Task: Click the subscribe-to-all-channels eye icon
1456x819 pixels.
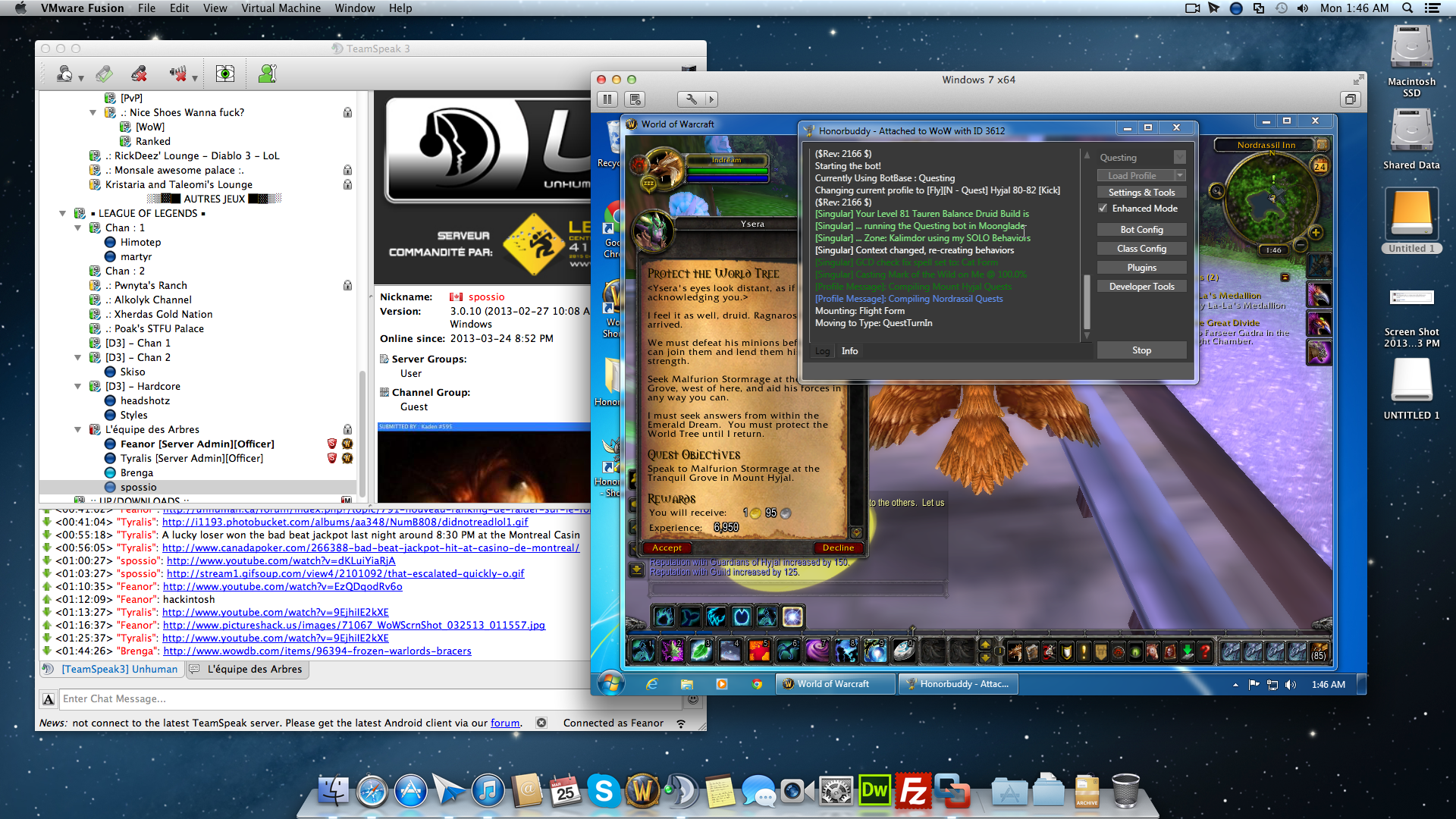Action: click(225, 74)
